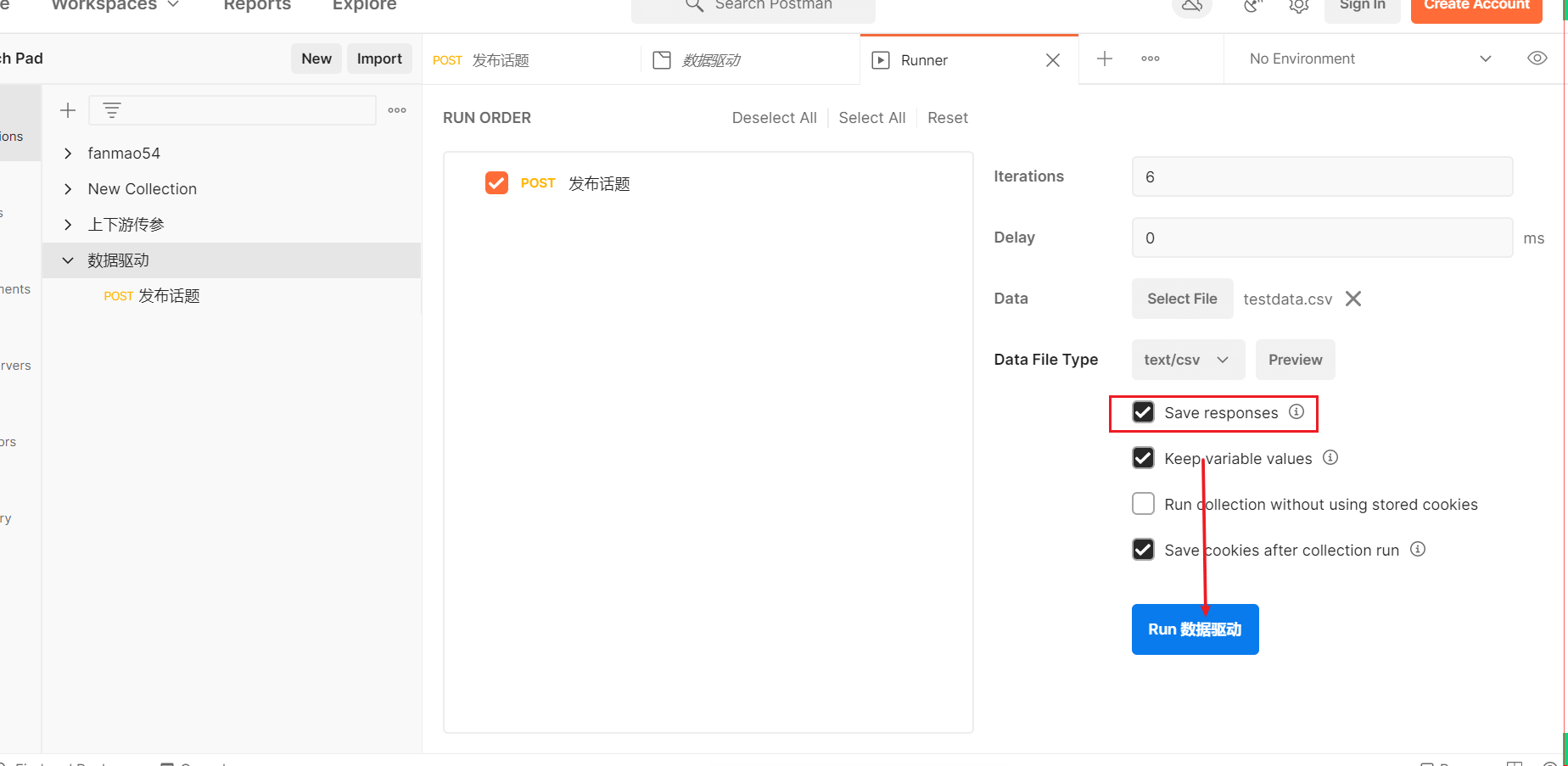1568x766 pixels.
Task: Toggle Save cookies after collection run
Action: pos(1143,550)
